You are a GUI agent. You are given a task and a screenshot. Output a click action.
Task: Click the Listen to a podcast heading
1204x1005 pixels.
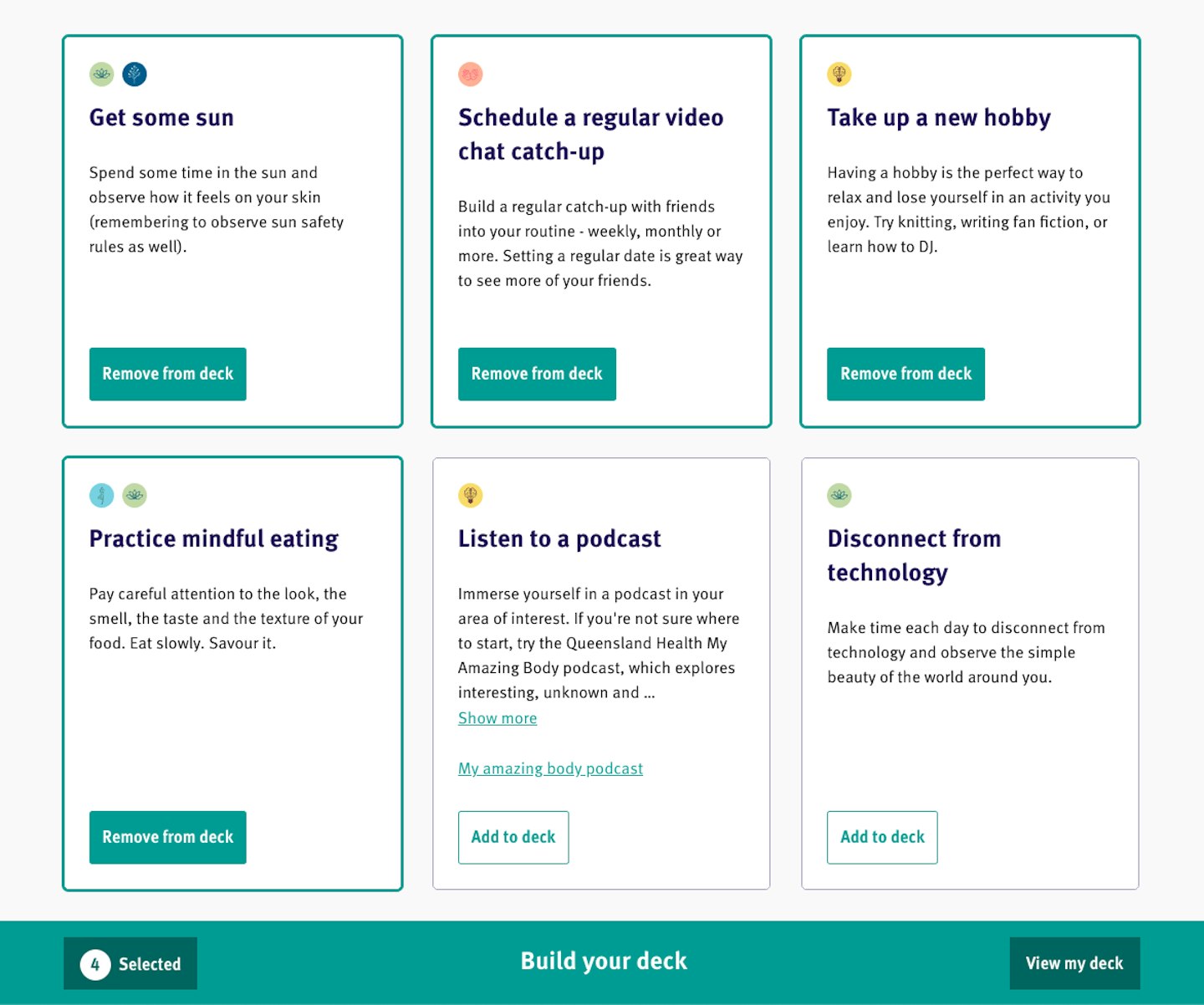click(x=559, y=538)
